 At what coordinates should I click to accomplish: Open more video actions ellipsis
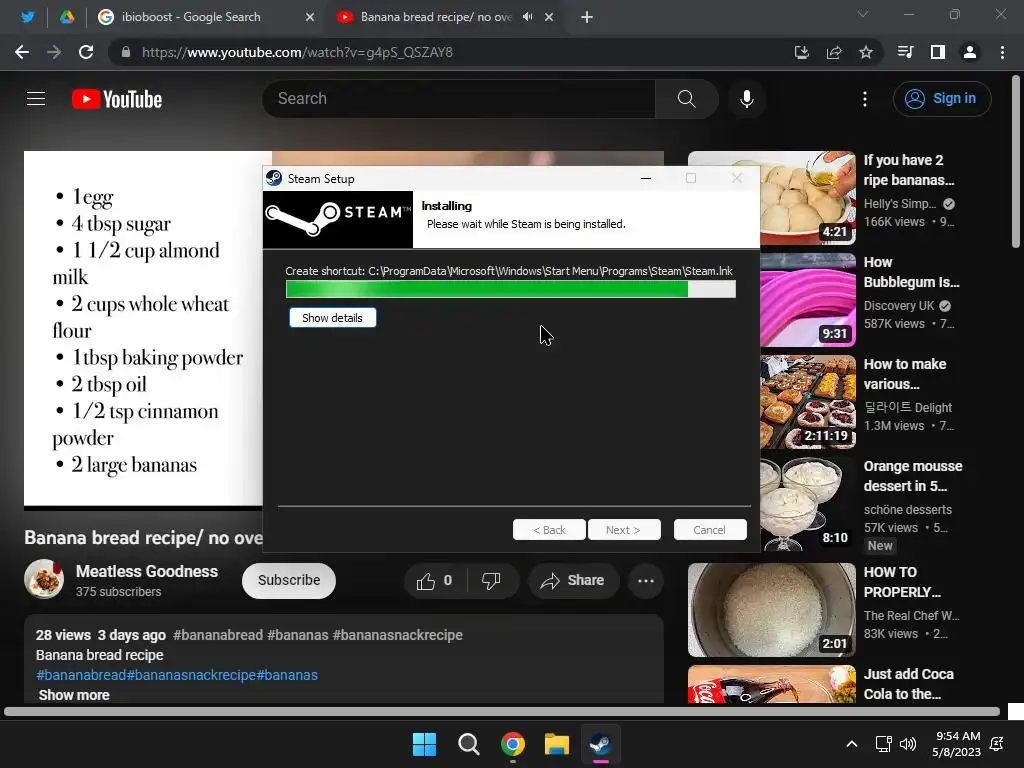coord(646,581)
